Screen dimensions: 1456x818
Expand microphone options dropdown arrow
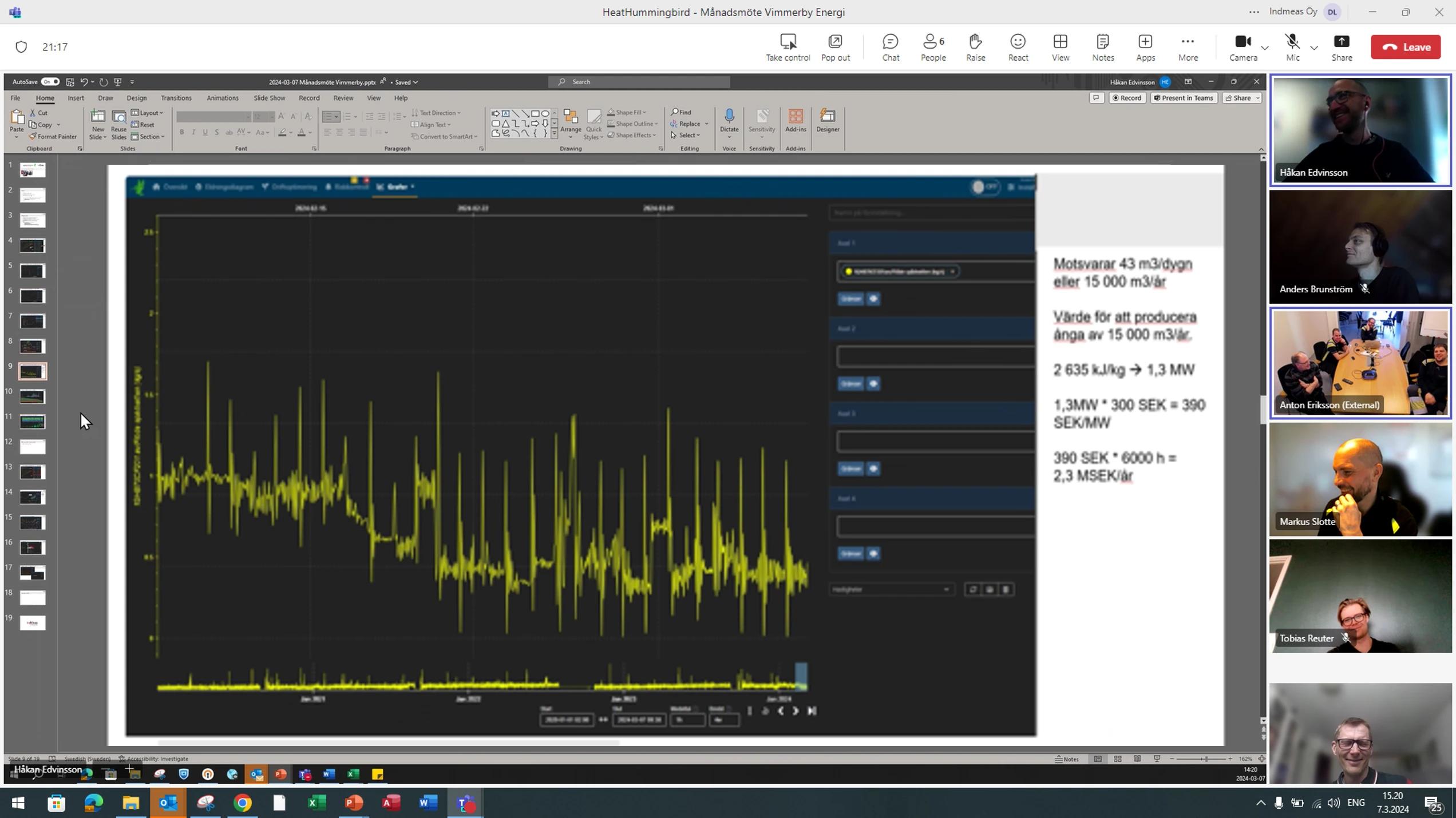[x=1314, y=48]
